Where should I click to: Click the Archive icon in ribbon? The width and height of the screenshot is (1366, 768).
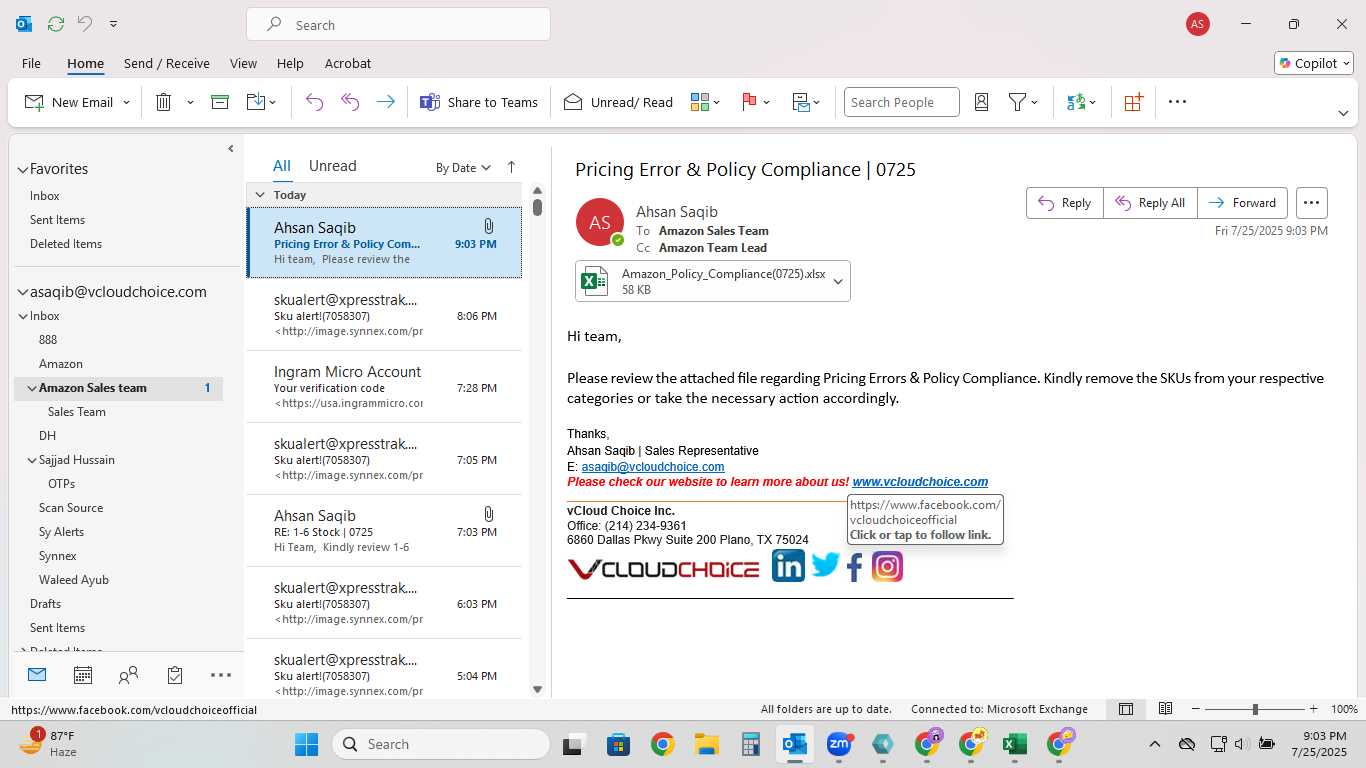(x=220, y=102)
